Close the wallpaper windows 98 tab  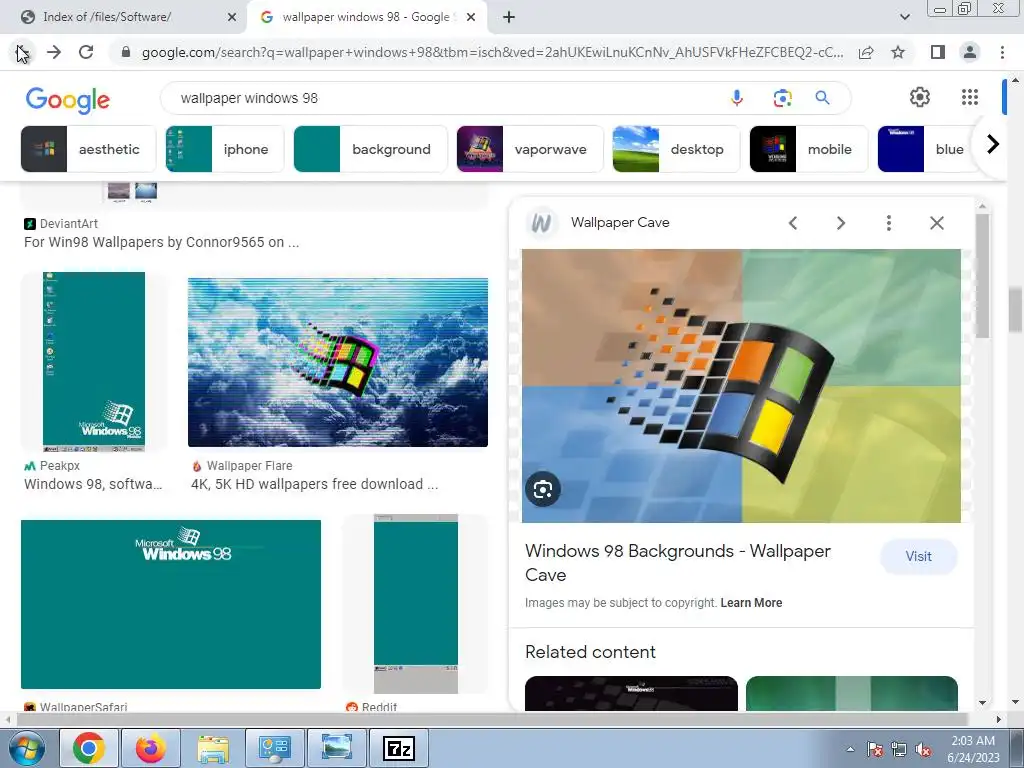pos(471,17)
